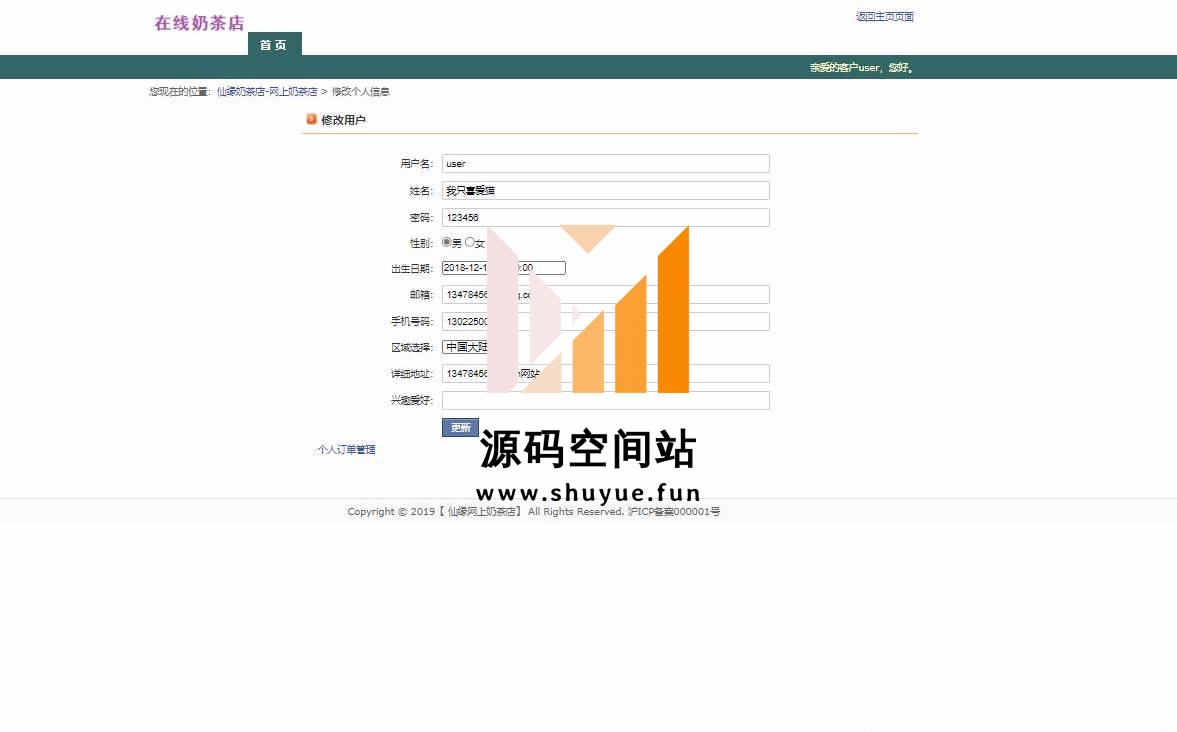Screen dimensions: 1177x732
Task: Click the 密码 password field
Action: pos(605,218)
